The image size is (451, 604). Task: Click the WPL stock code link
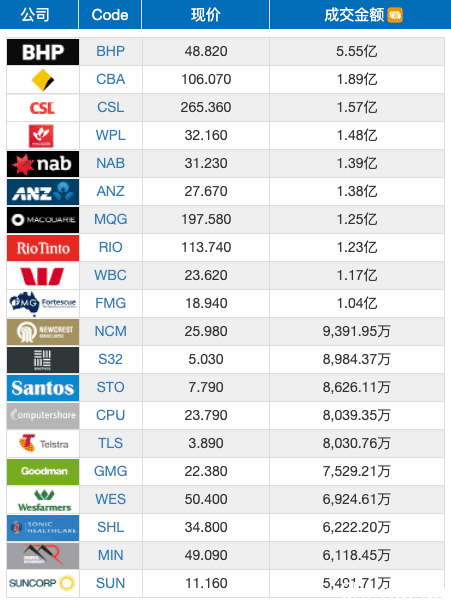111,136
